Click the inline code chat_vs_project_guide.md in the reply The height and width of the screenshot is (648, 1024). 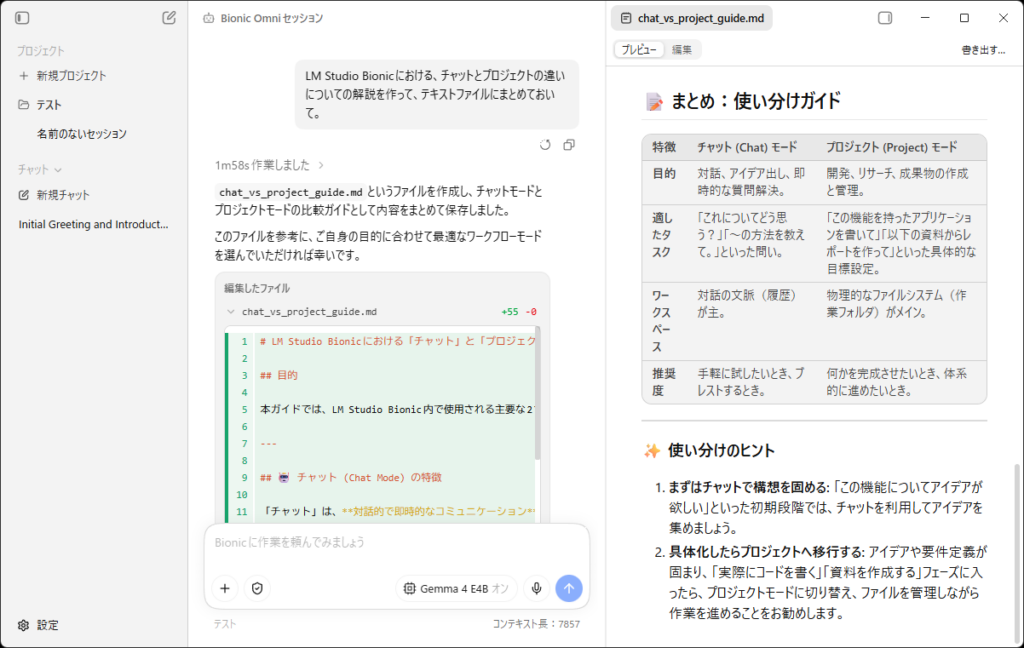[290, 192]
